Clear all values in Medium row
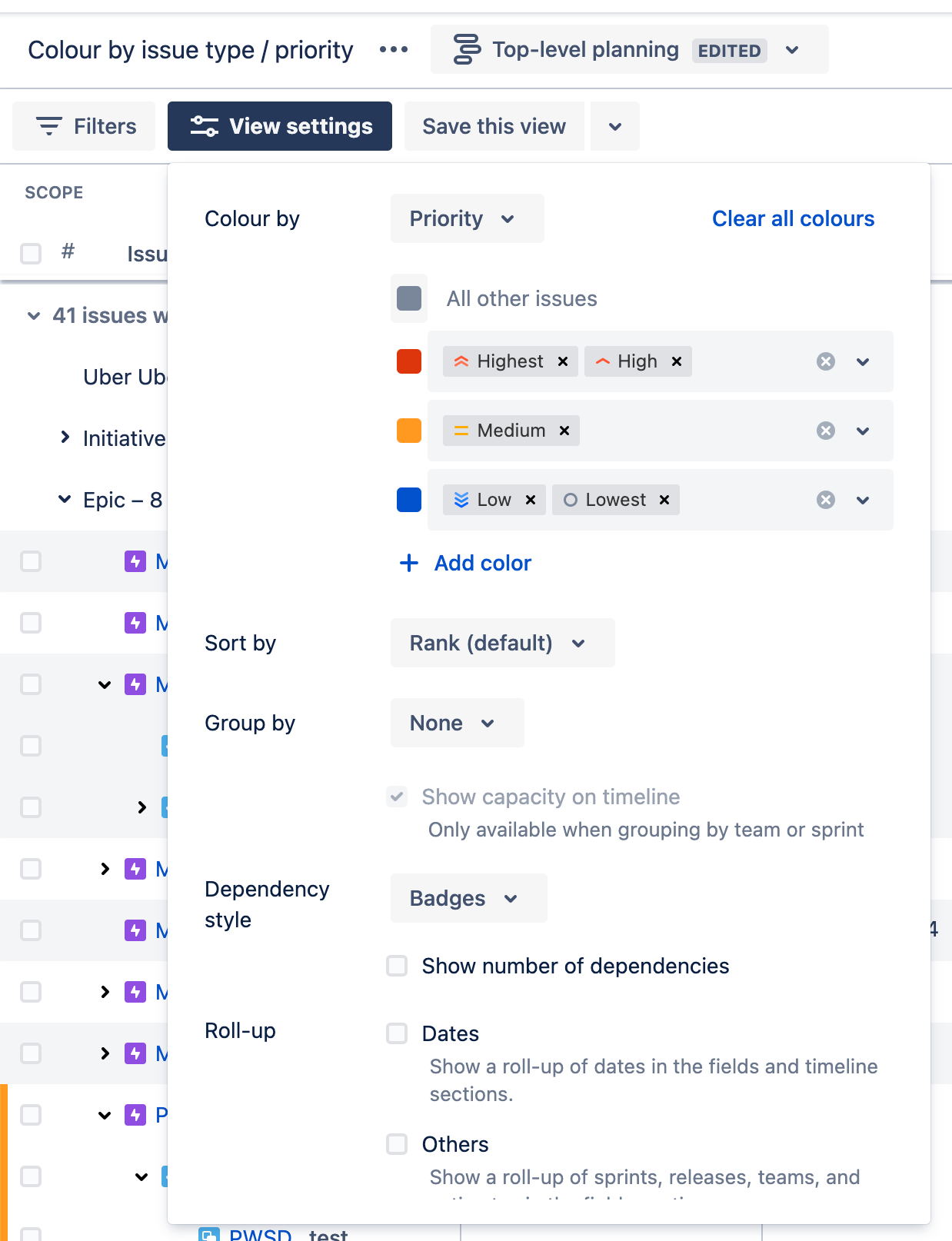This screenshot has width=952, height=1241. click(826, 431)
